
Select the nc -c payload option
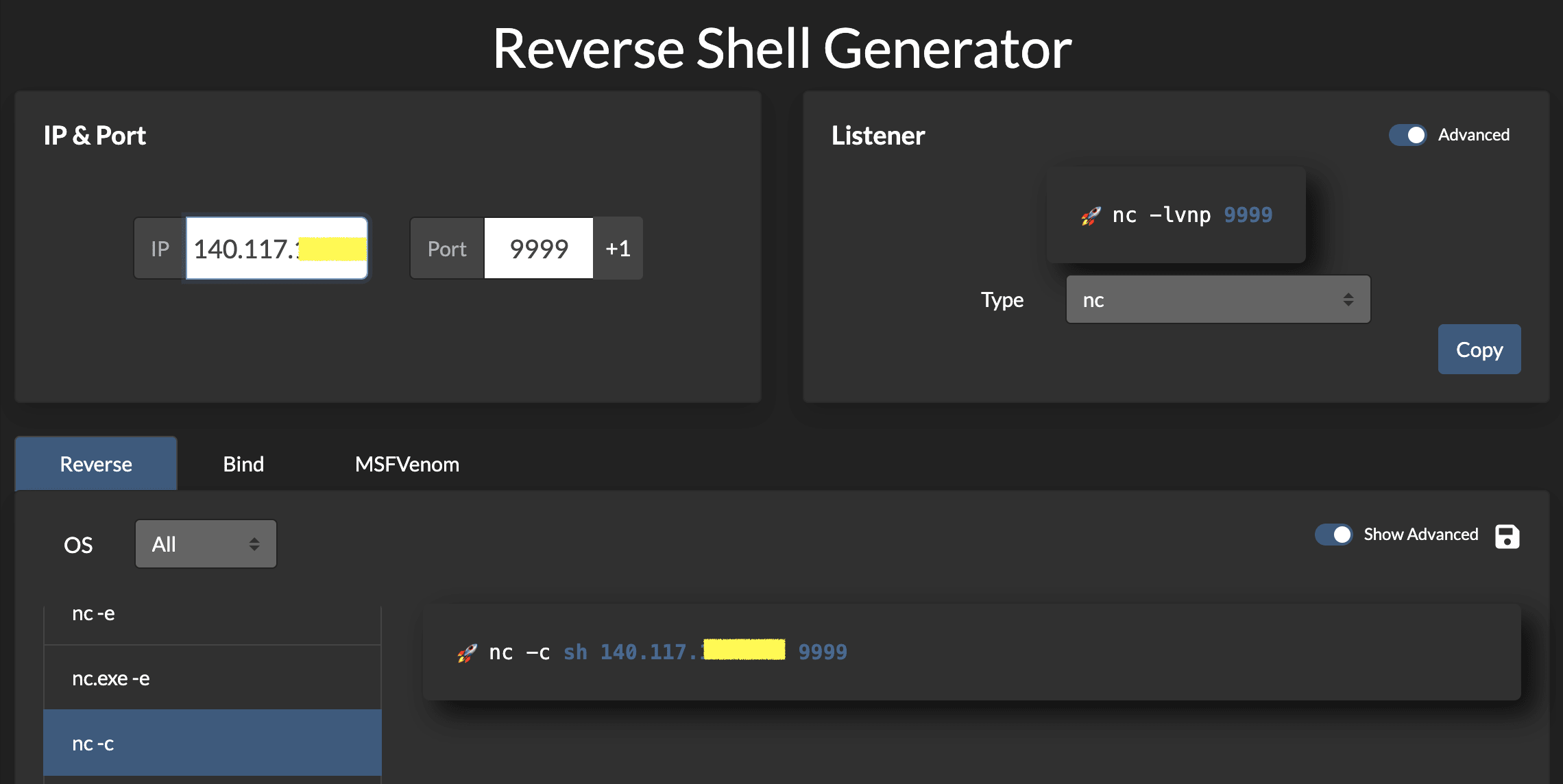(x=213, y=743)
